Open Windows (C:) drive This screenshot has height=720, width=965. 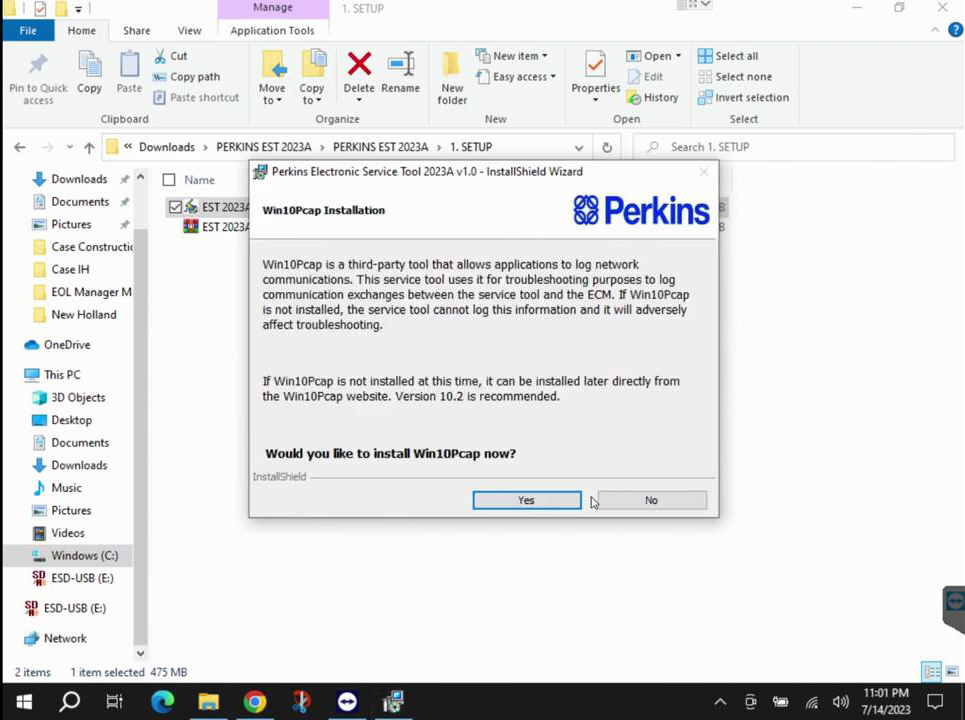84,556
